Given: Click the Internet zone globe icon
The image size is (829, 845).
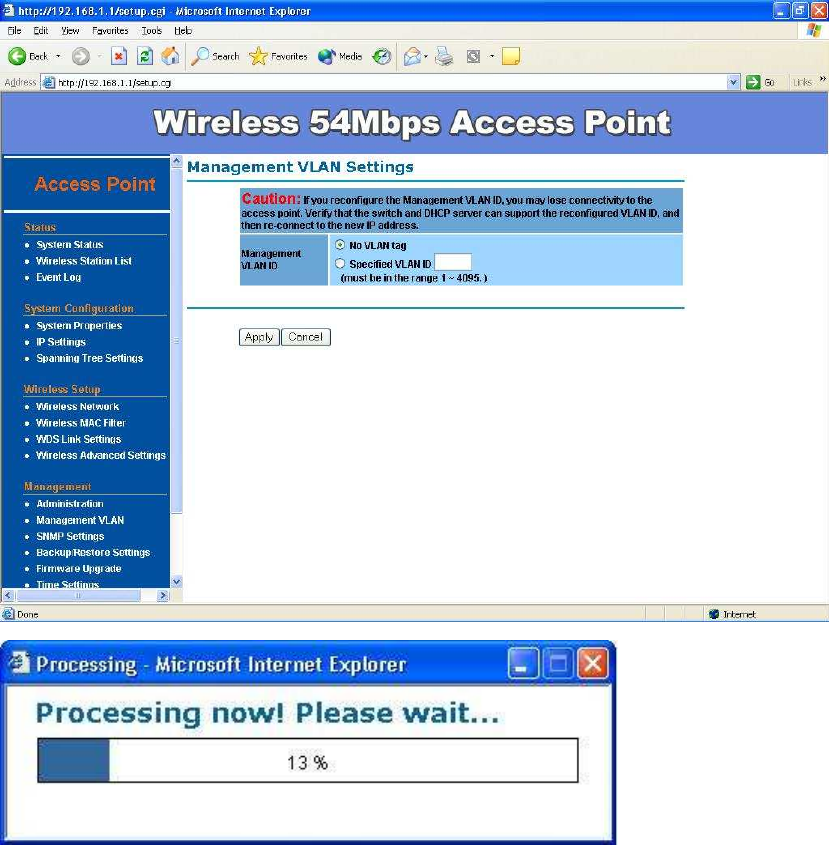Looking at the screenshot, I should 714,614.
